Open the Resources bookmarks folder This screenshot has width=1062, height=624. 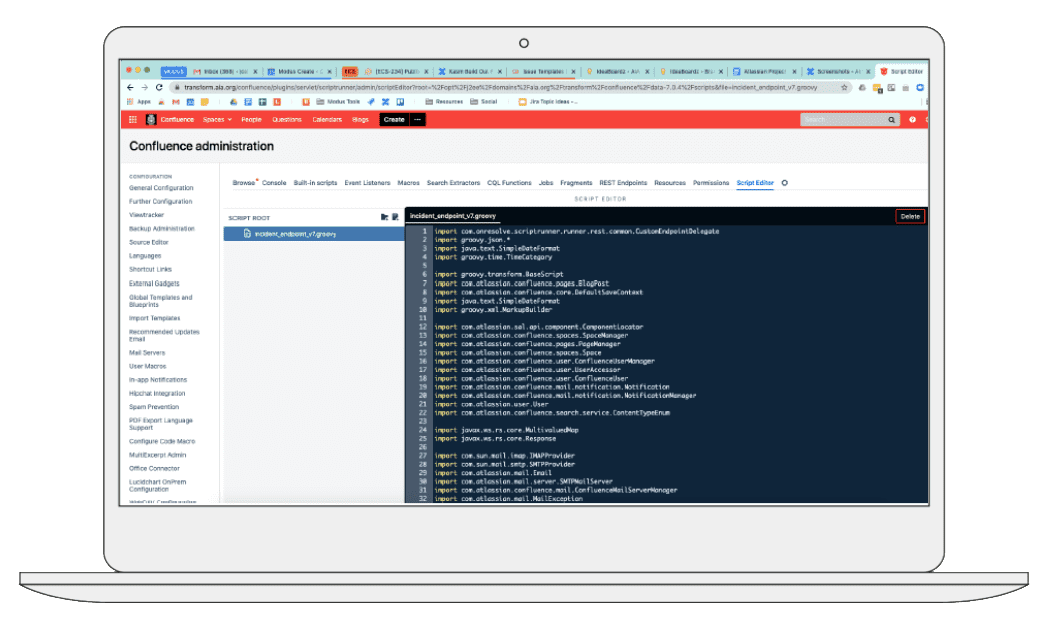pos(444,102)
